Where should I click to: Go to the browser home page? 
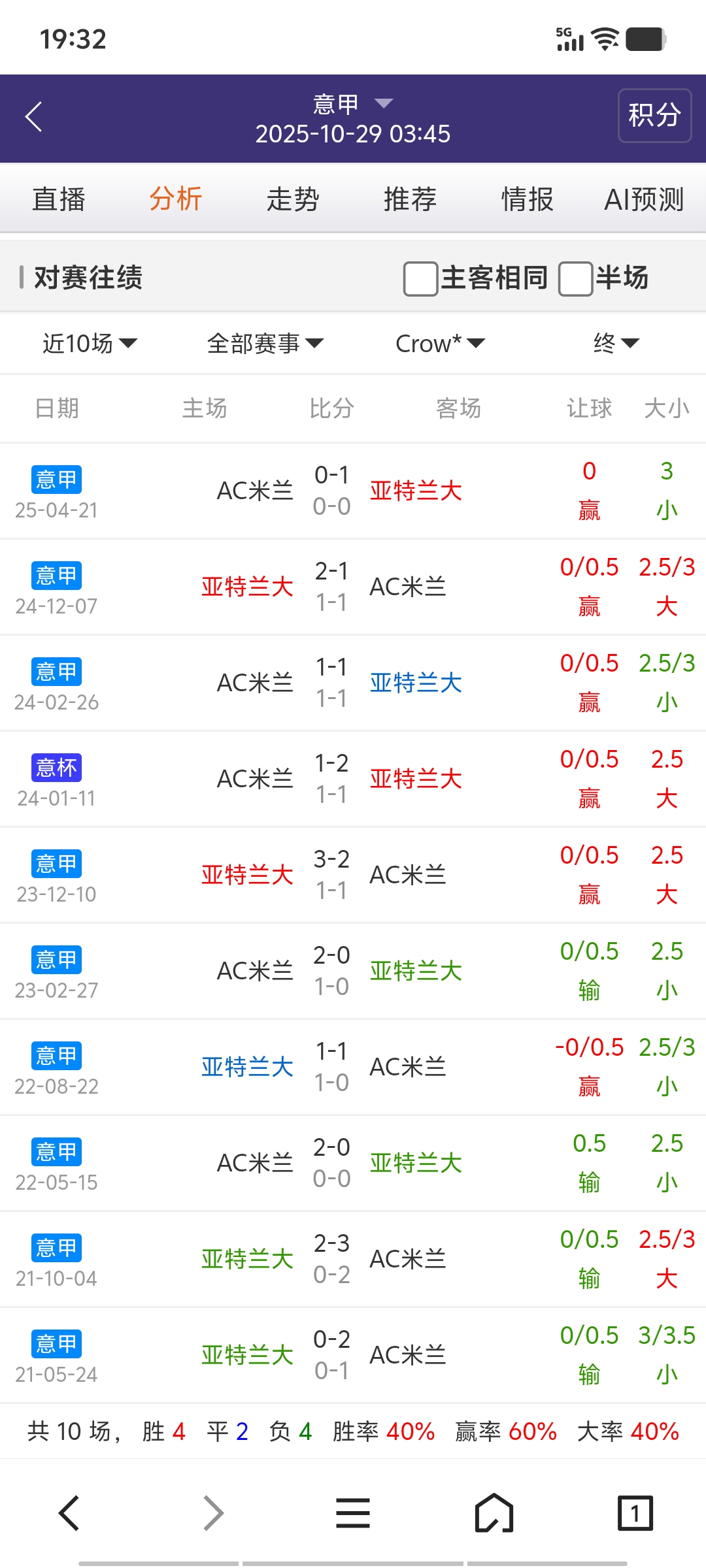pyautogui.click(x=494, y=1512)
